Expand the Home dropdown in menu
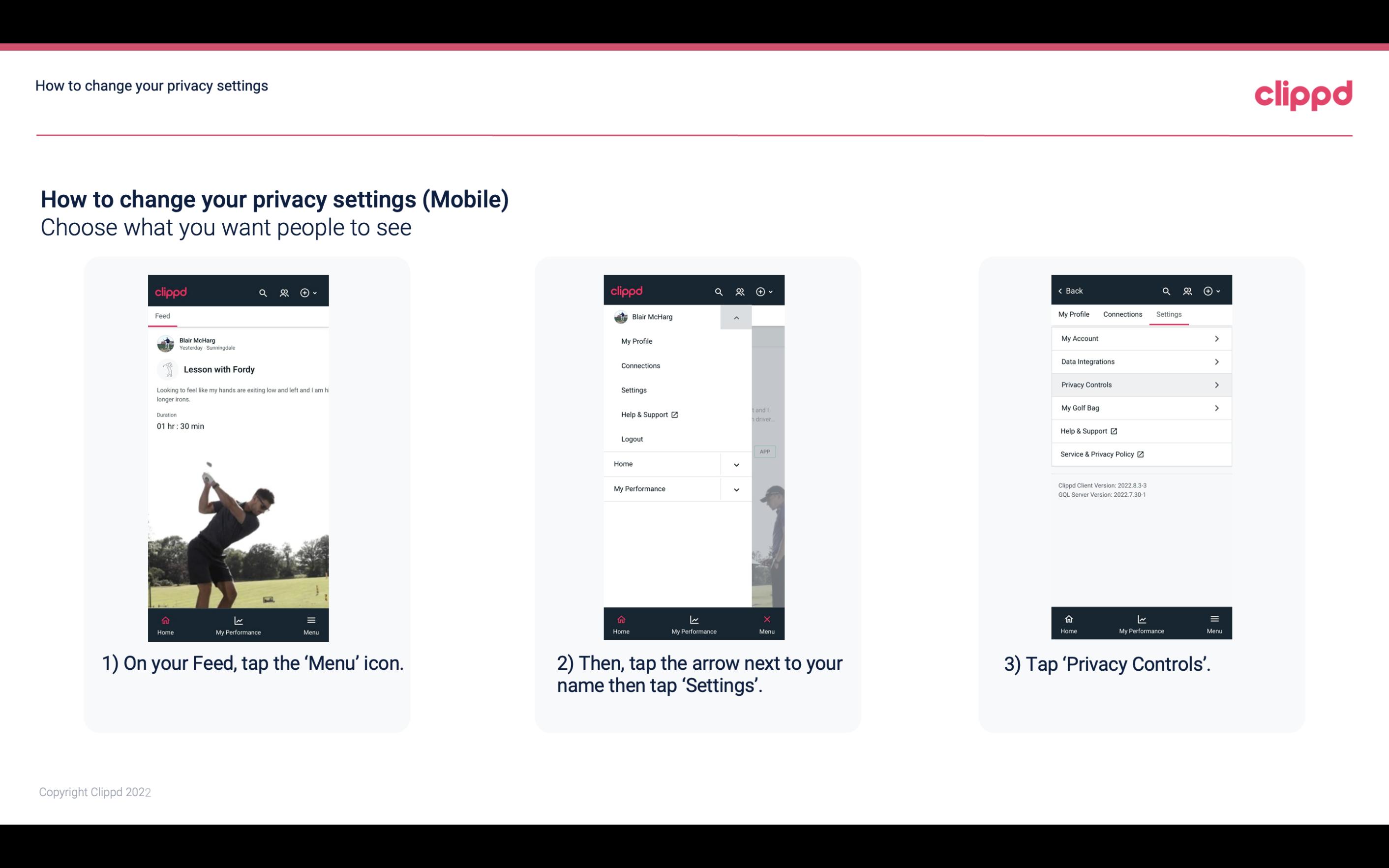This screenshot has width=1389, height=868. 736,463
